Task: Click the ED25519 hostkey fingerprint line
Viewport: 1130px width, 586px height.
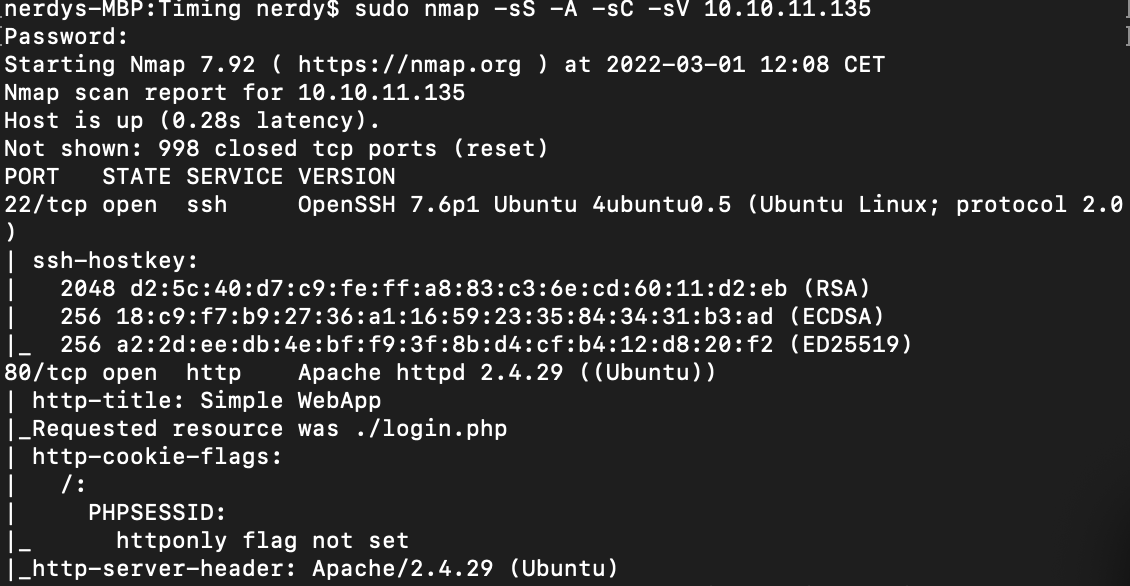Action: pyautogui.click(x=486, y=345)
